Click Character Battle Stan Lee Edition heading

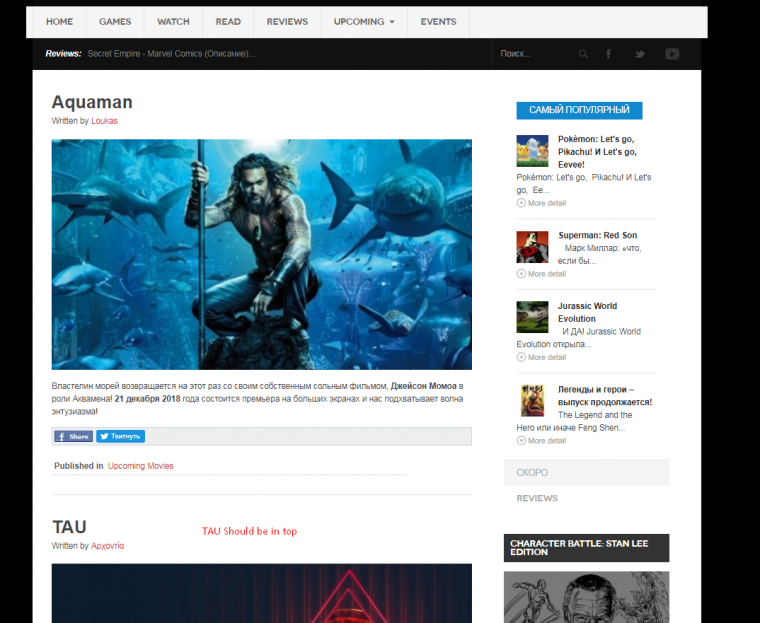586,548
